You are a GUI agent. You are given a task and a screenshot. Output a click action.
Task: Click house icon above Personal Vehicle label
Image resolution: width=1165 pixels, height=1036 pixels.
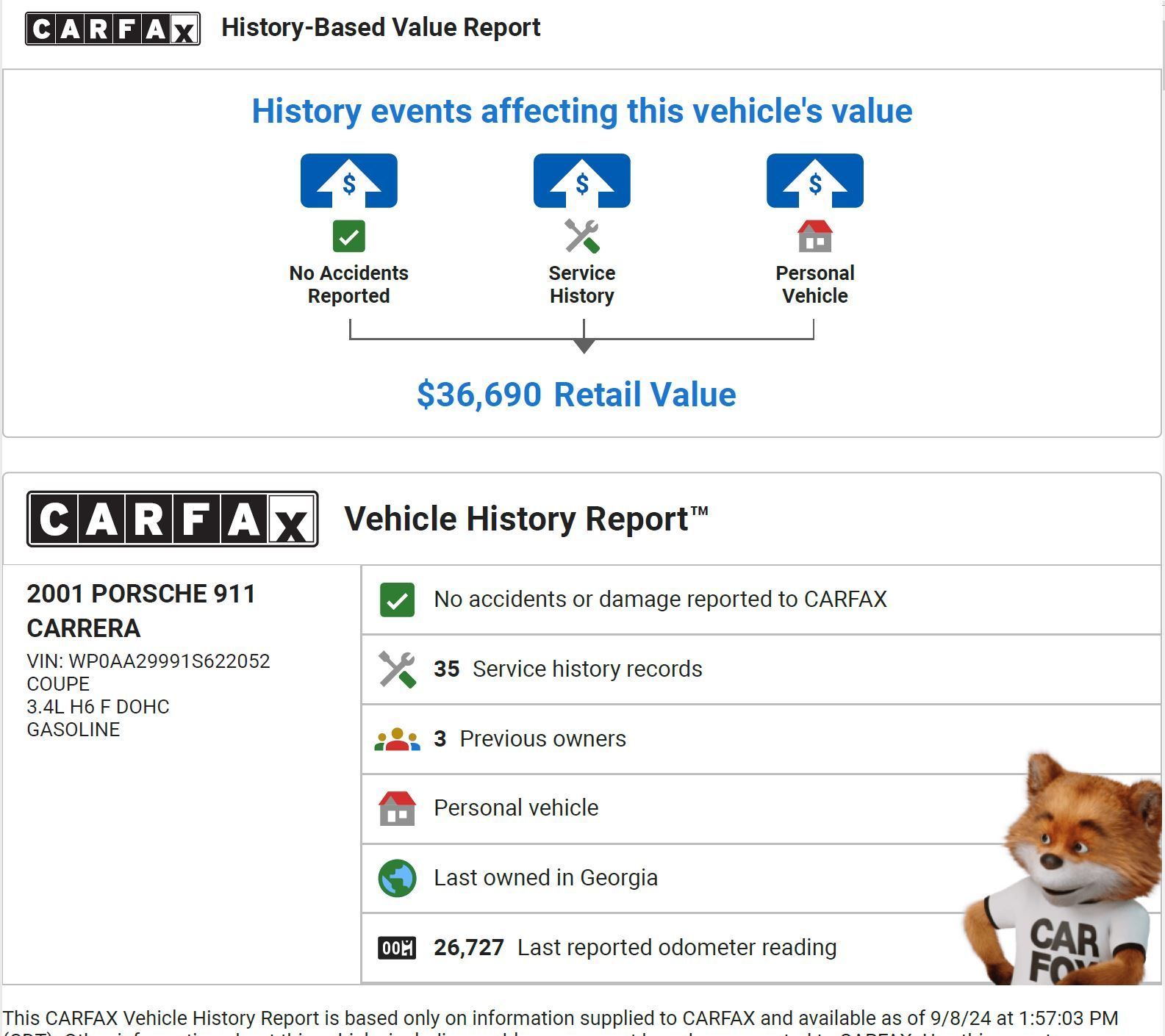point(815,237)
